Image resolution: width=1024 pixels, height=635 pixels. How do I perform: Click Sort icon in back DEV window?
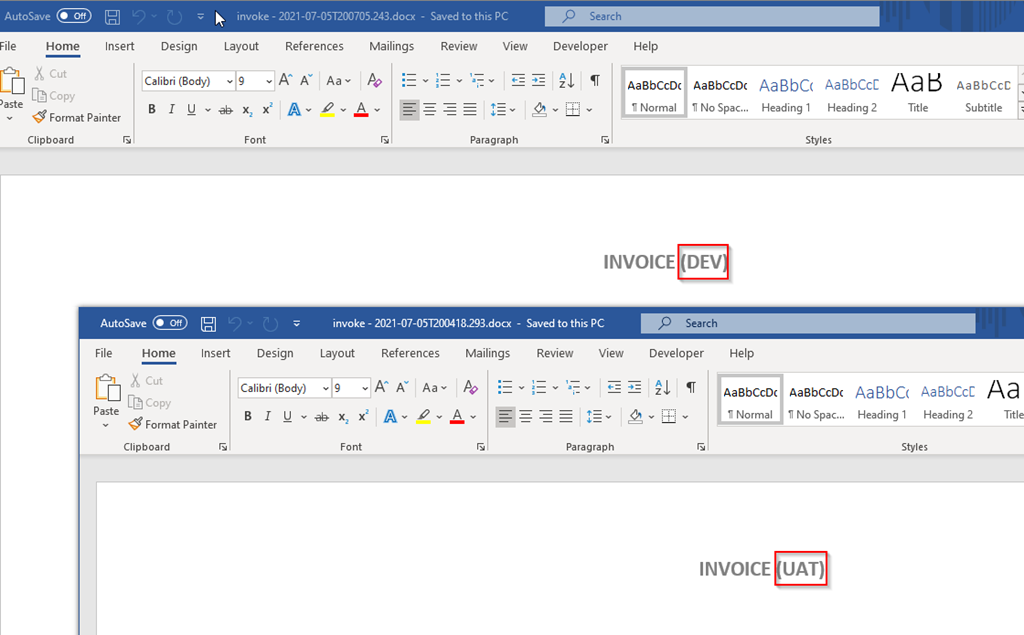point(566,80)
